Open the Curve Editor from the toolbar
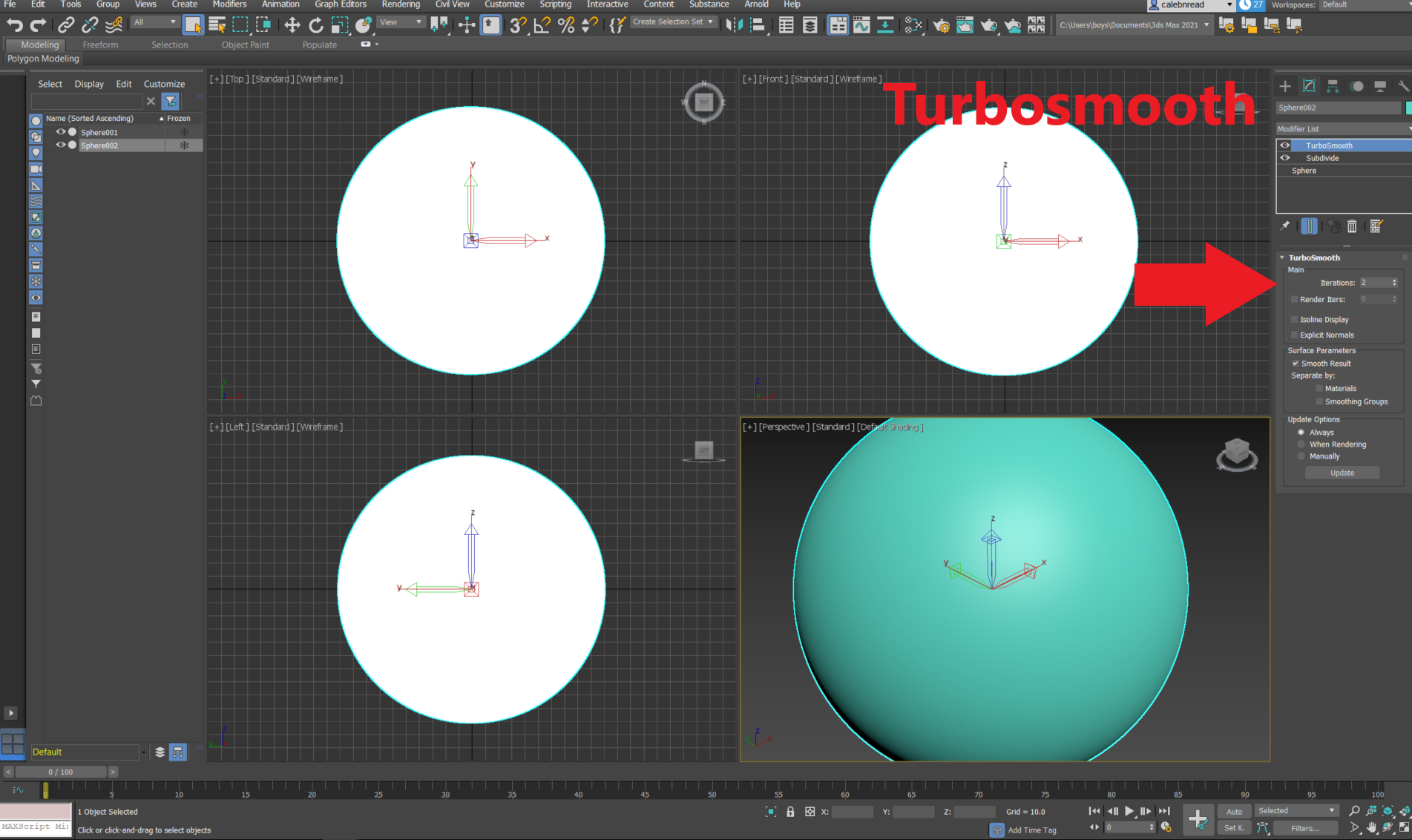 coord(861,24)
